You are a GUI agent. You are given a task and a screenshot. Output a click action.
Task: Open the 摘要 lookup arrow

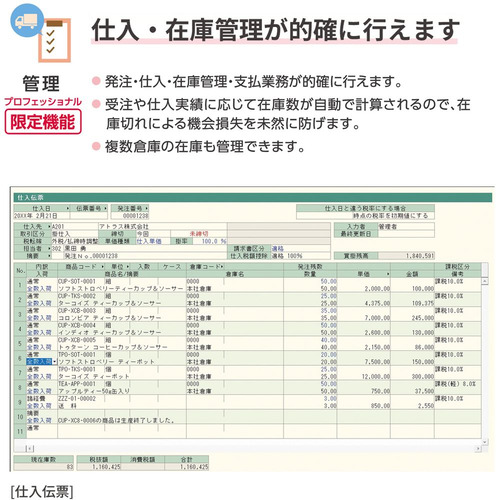pyautogui.click(x=50, y=256)
